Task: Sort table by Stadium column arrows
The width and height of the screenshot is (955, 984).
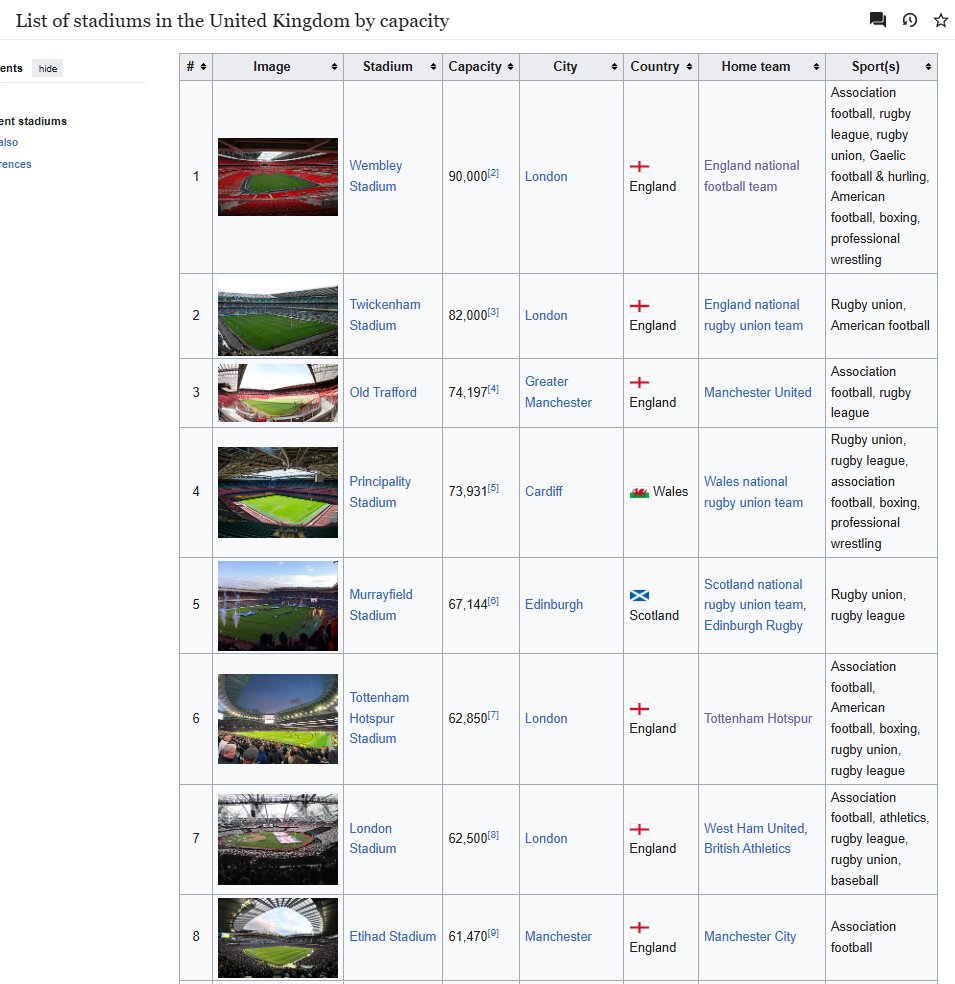Action: [x=434, y=67]
